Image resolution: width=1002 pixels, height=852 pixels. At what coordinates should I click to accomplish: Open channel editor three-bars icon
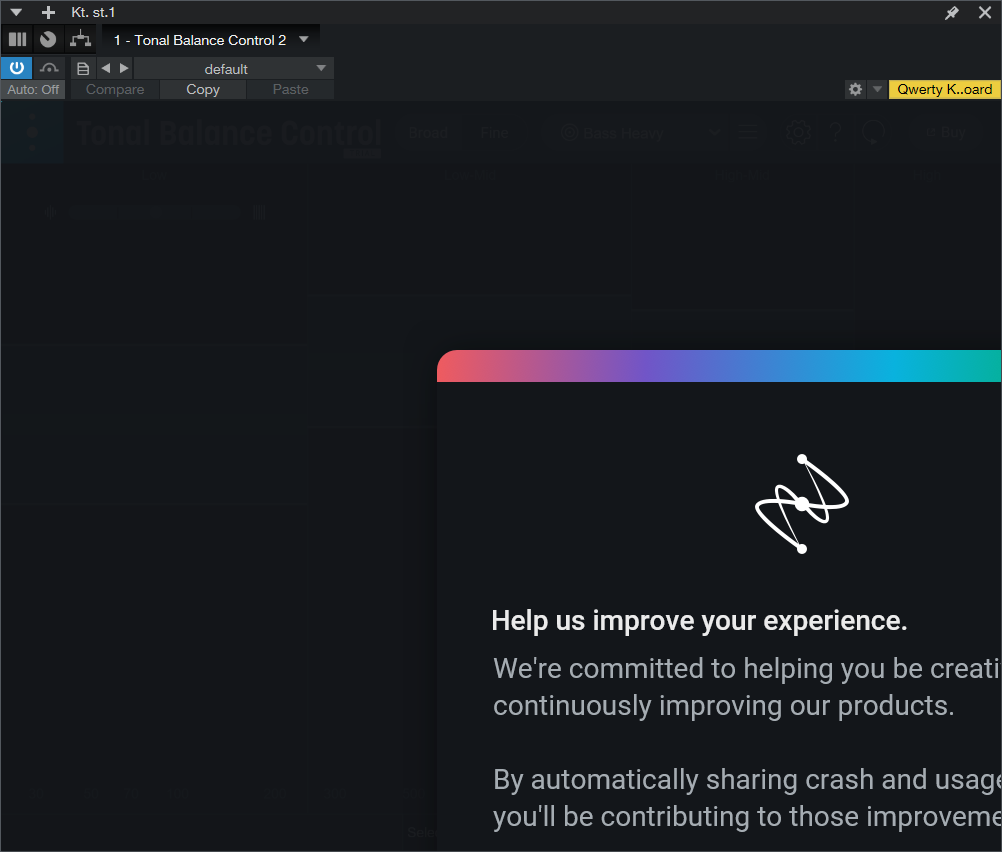(x=17, y=40)
